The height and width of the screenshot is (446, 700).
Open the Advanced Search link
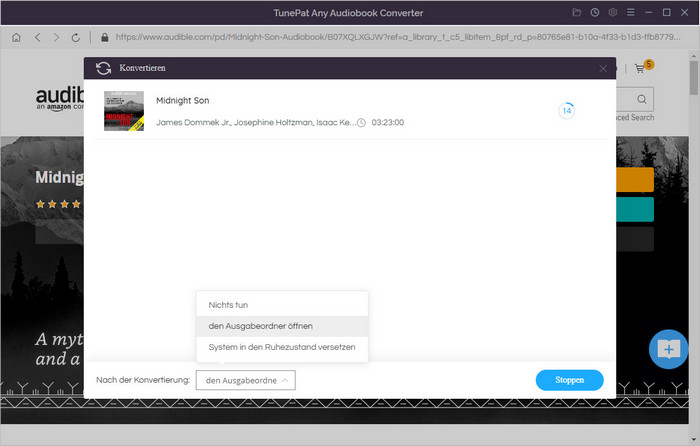coord(635,117)
